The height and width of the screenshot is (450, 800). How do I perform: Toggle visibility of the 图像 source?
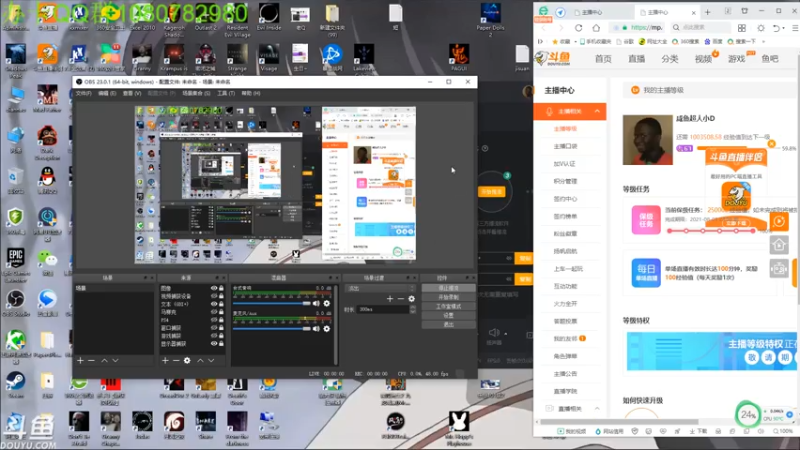[x=214, y=288]
